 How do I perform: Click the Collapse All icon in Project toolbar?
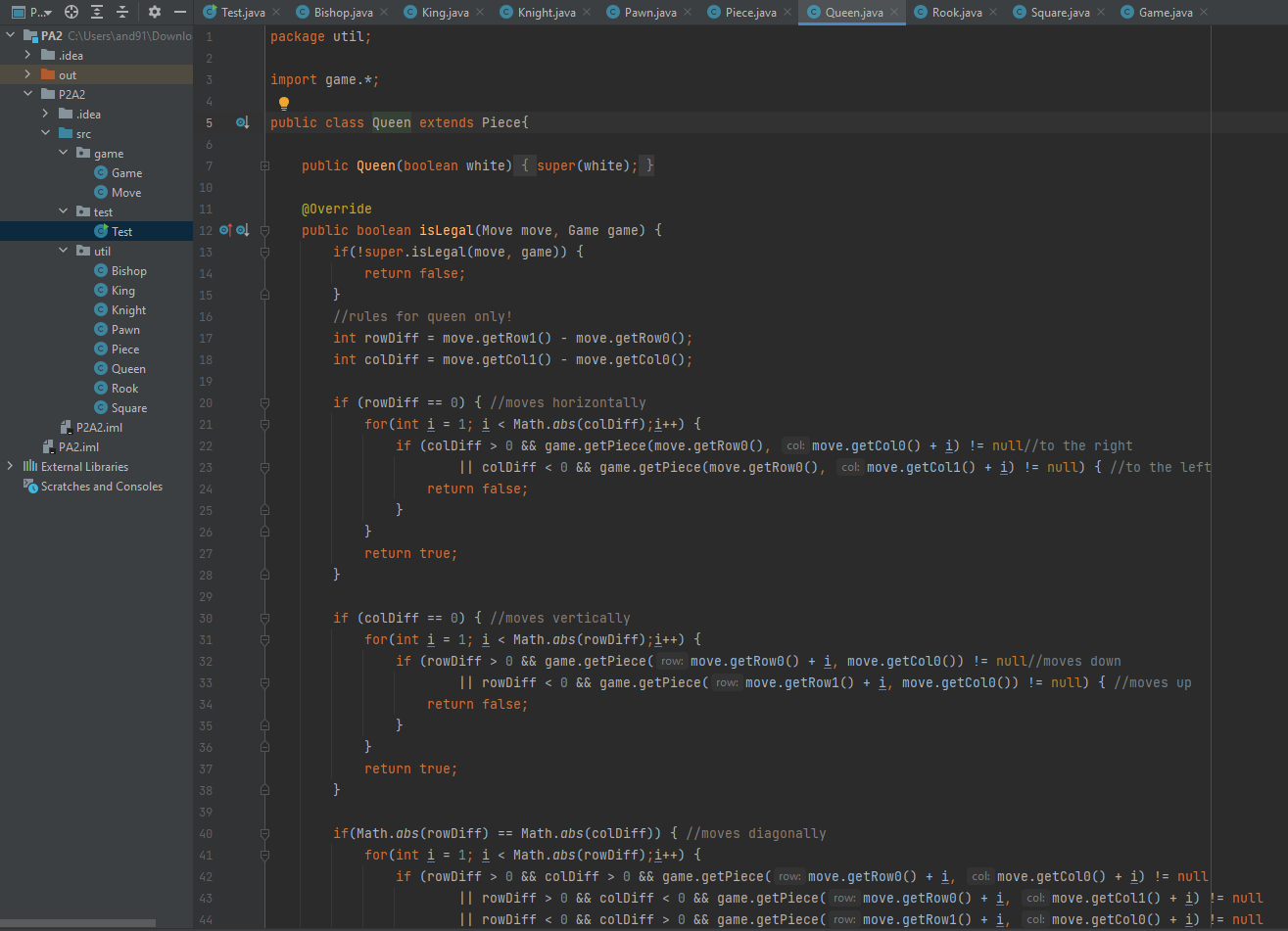coord(121,10)
